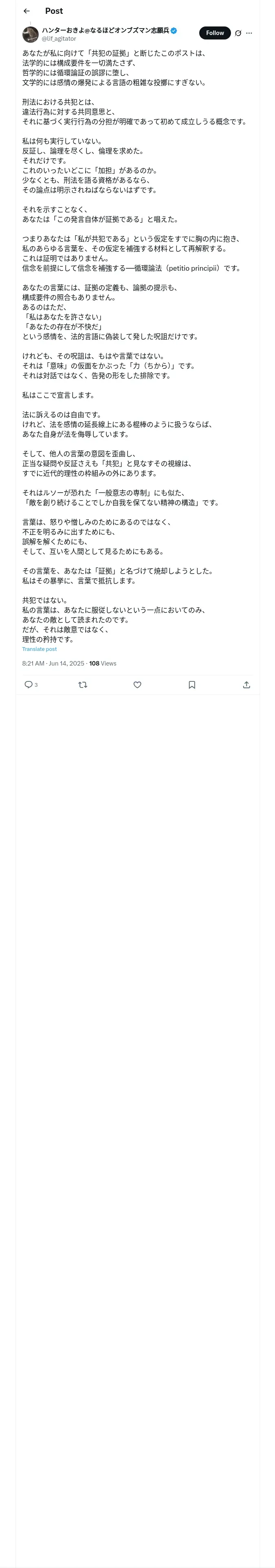The image size is (275, 1568).
Task: Repost this post using the repost icon
Action: coord(83,684)
